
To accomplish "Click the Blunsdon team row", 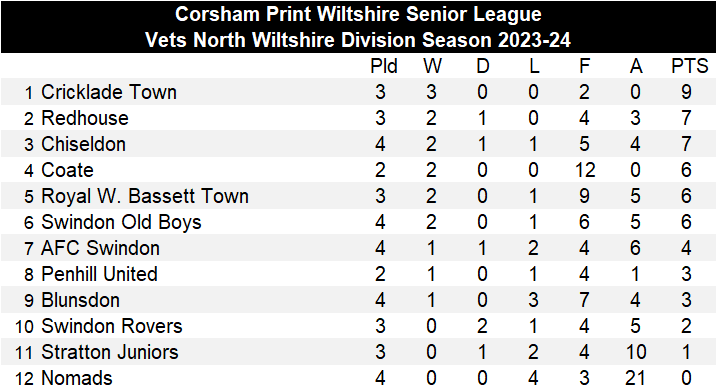I will 358,300.
